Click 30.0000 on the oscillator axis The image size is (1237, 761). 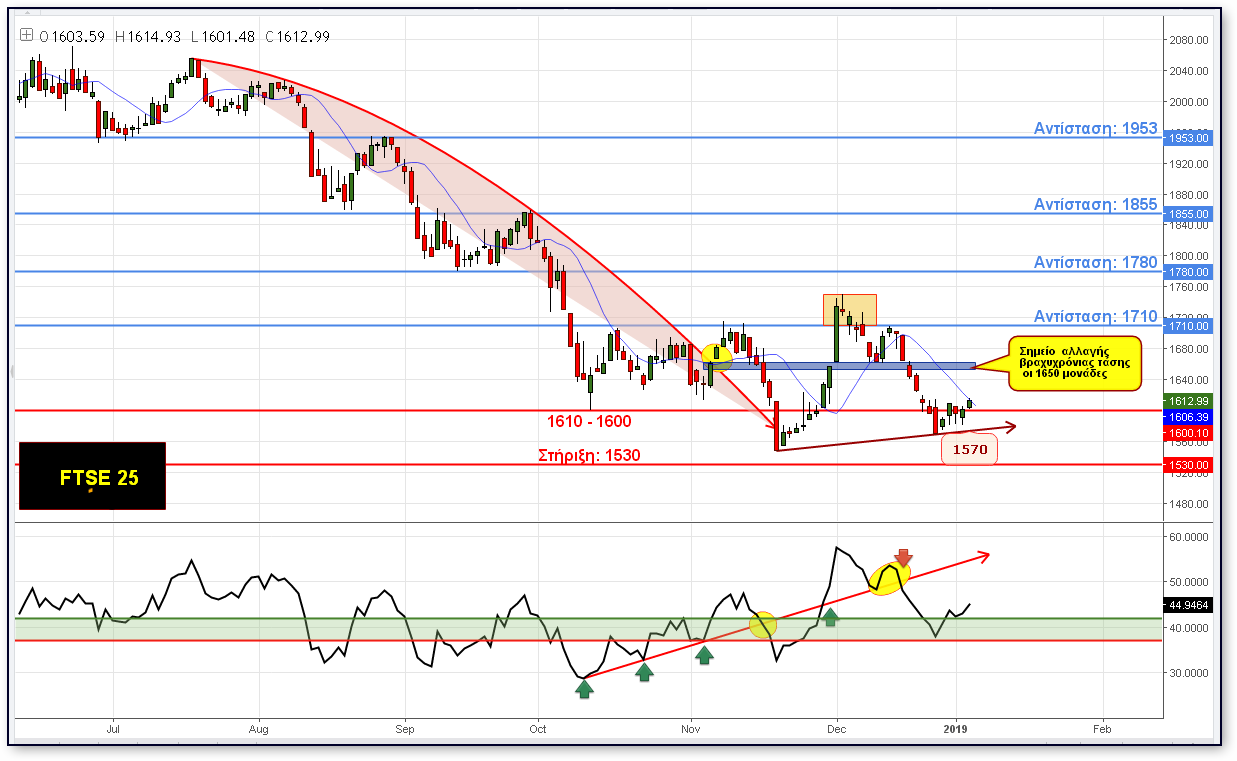pos(1190,673)
